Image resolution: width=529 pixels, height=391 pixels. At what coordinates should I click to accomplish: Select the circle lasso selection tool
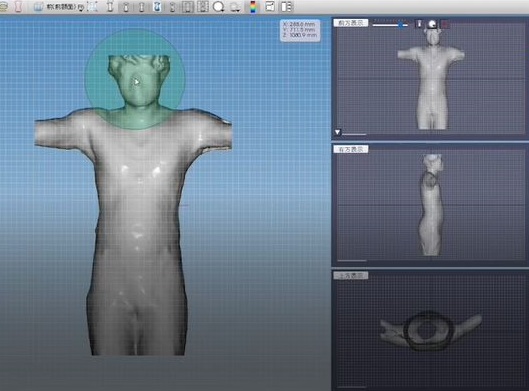pyautogui.click(x=219, y=7)
